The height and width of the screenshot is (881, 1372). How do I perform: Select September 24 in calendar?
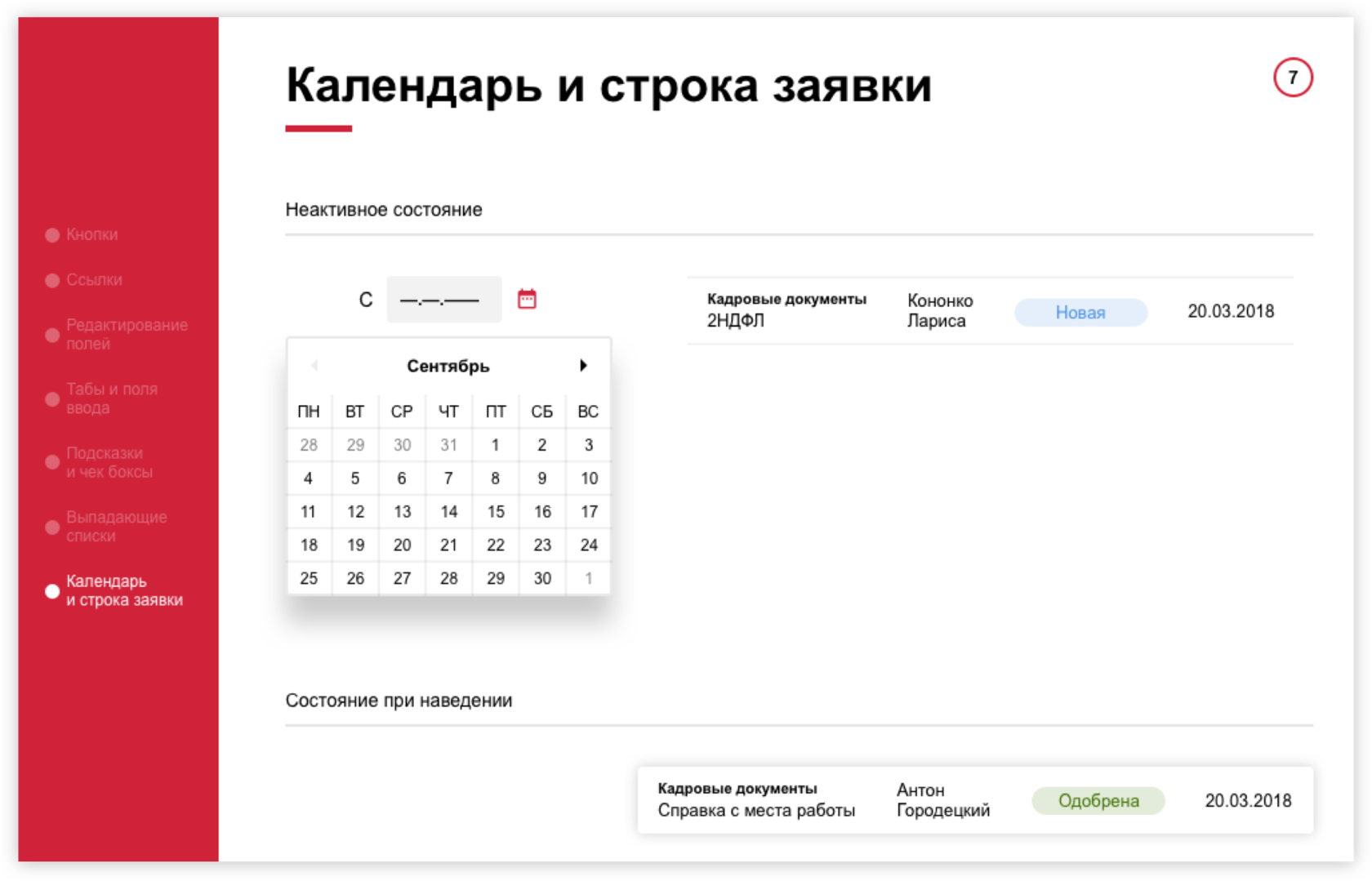pos(589,545)
